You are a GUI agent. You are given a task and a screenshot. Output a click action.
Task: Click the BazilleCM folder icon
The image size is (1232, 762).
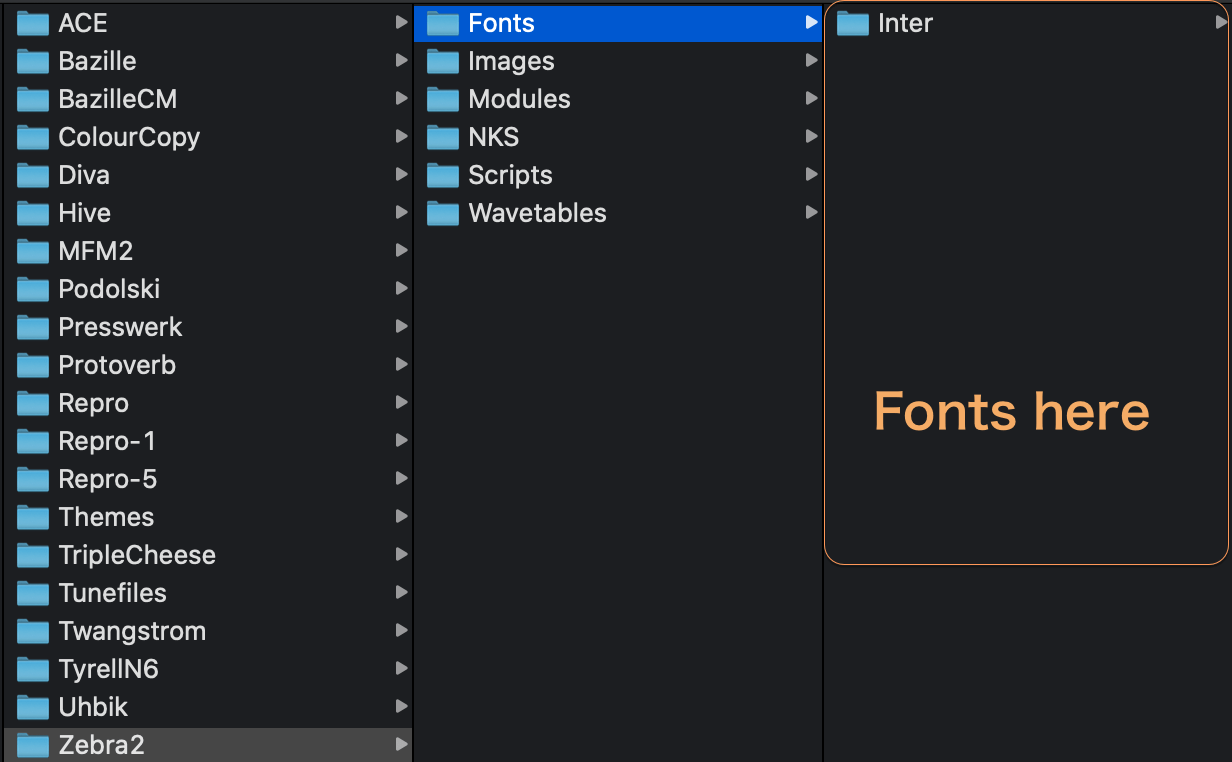[x=33, y=99]
